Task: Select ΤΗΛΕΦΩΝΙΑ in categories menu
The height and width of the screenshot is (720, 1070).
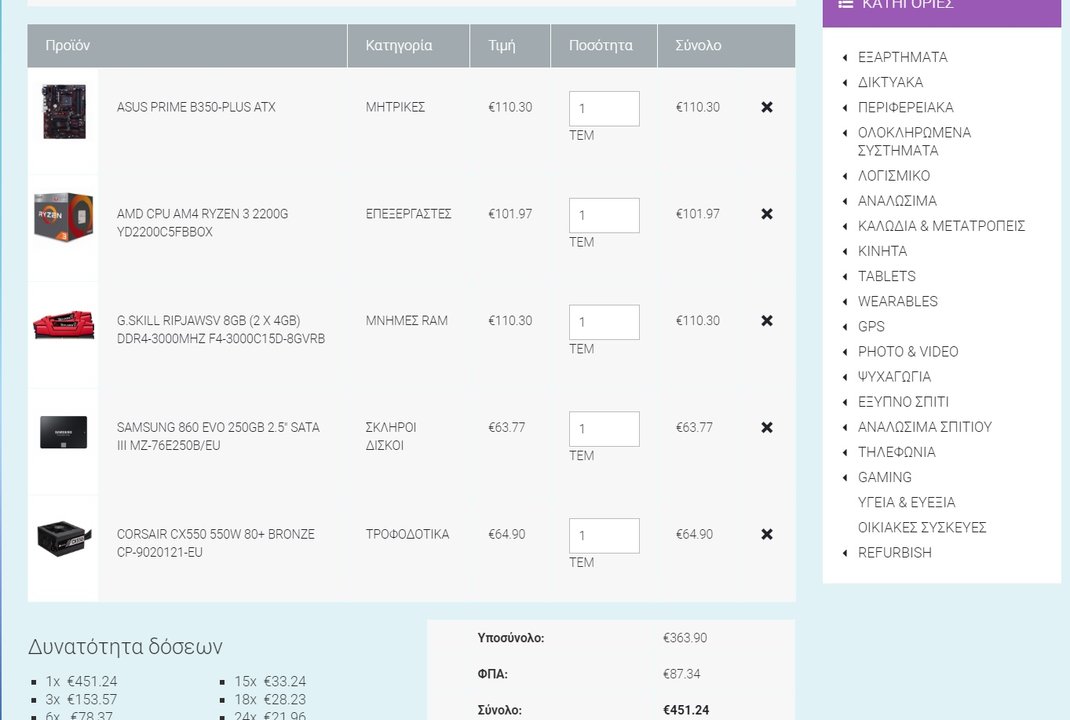Action: [x=897, y=452]
